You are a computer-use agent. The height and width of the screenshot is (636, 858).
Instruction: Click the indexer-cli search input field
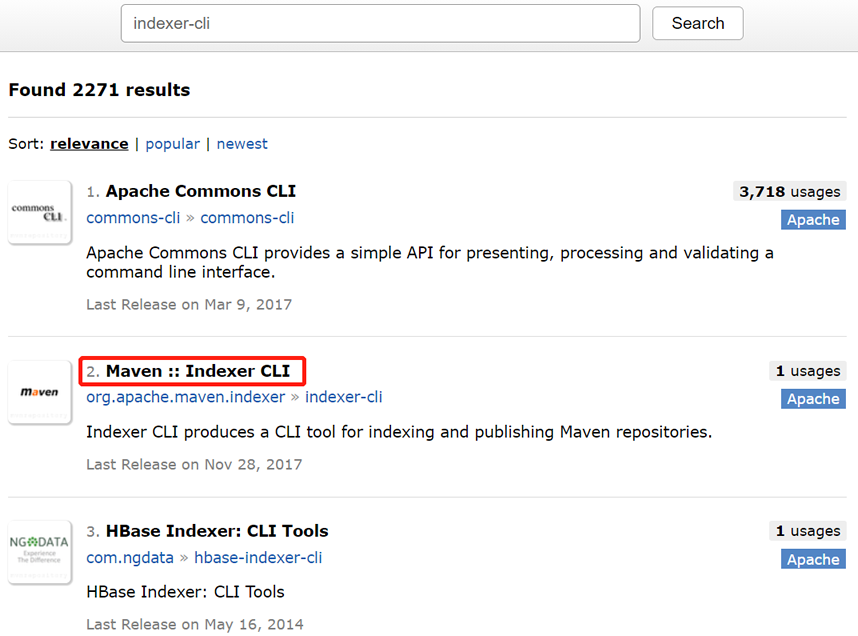click(380, 24)
